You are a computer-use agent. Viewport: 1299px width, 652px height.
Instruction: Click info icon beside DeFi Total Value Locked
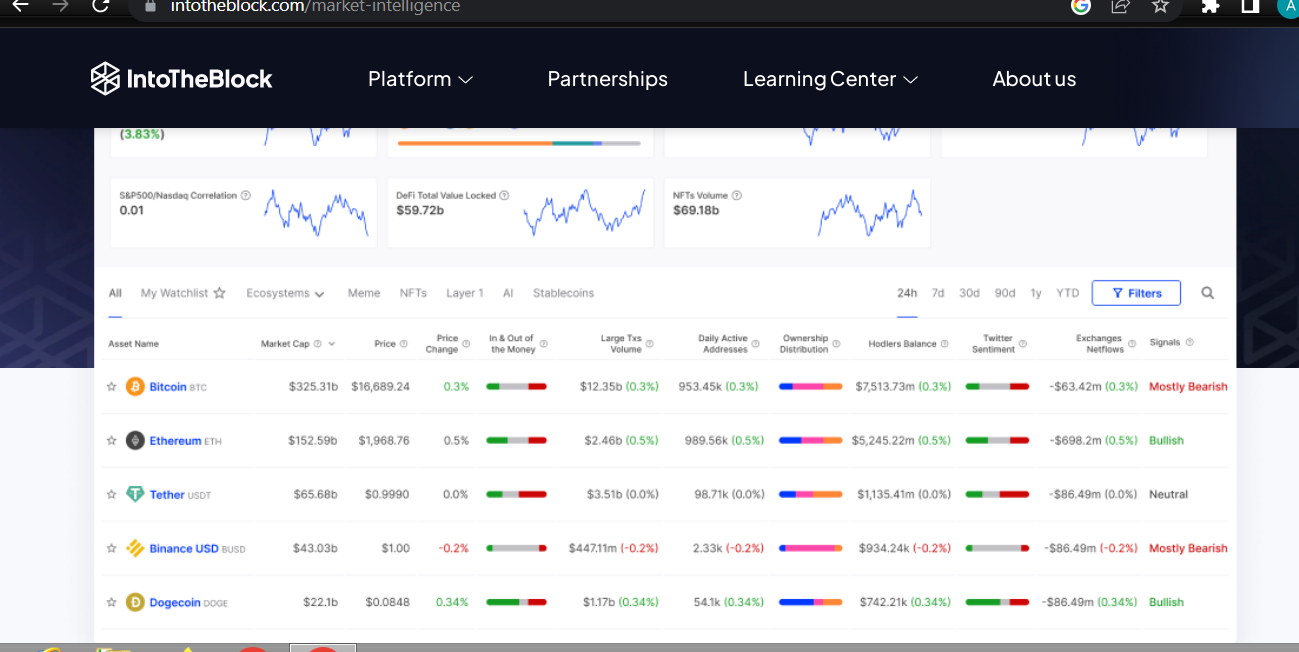504,196
